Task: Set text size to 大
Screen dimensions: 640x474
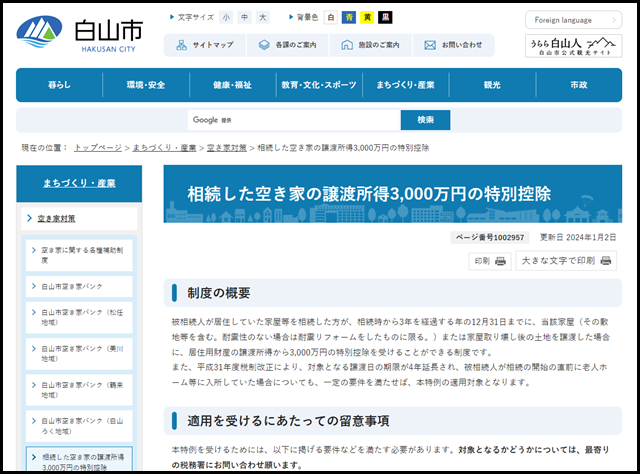Action: (263, 18)
